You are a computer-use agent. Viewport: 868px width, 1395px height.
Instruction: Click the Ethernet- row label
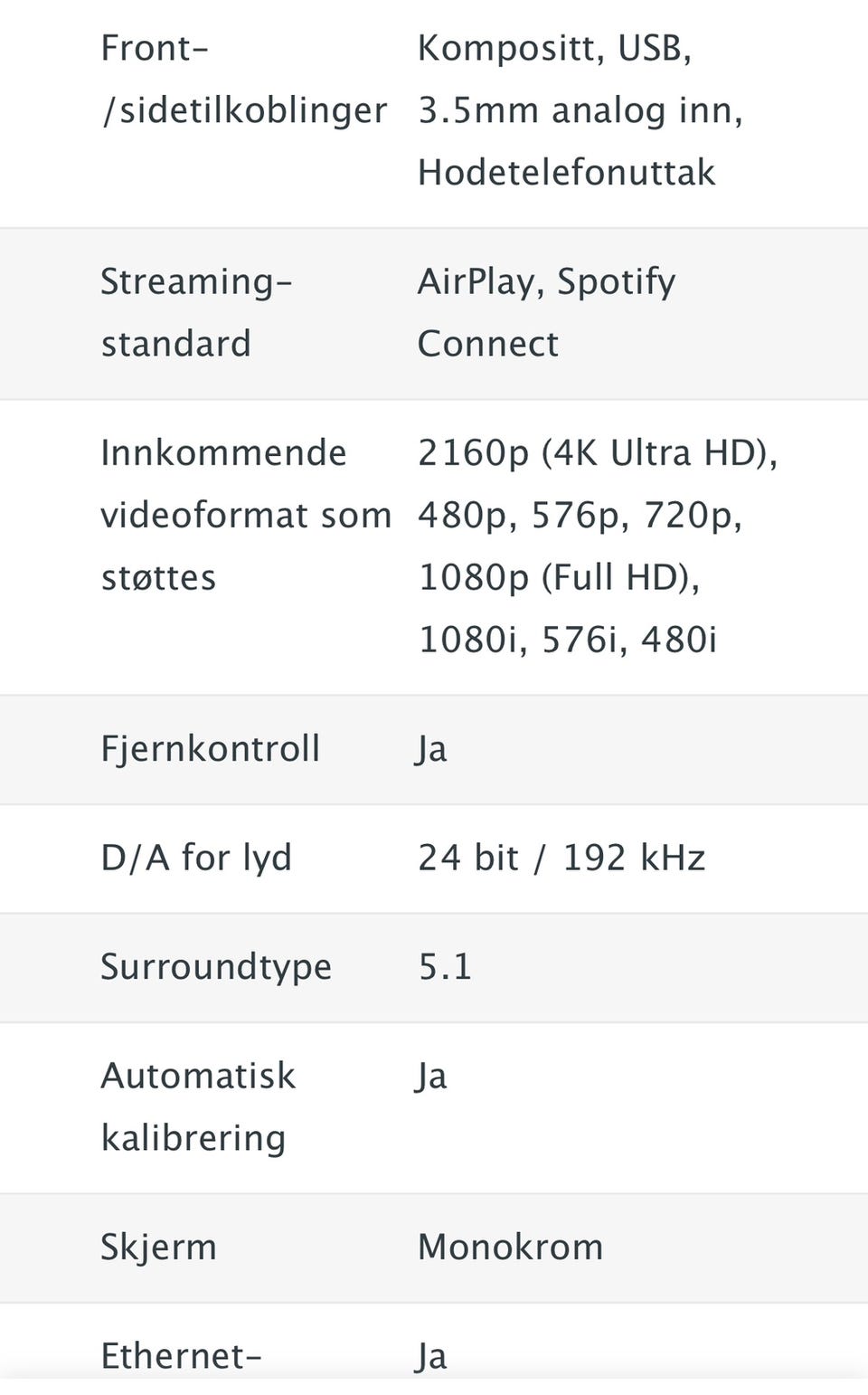click(181, 1356)
